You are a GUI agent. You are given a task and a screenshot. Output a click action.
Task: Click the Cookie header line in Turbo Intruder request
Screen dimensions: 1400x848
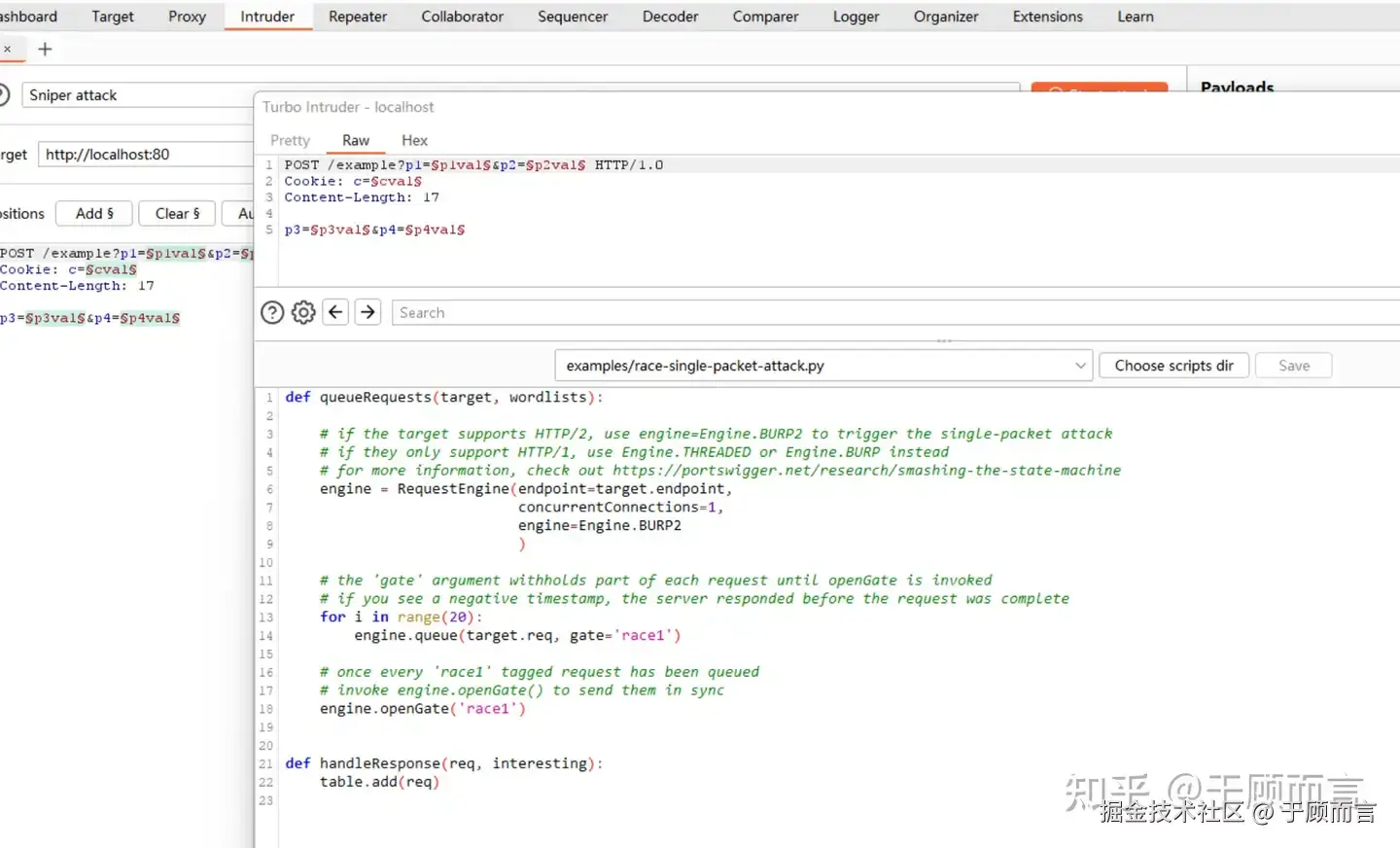pyautogui.click(x=353, y=181)
